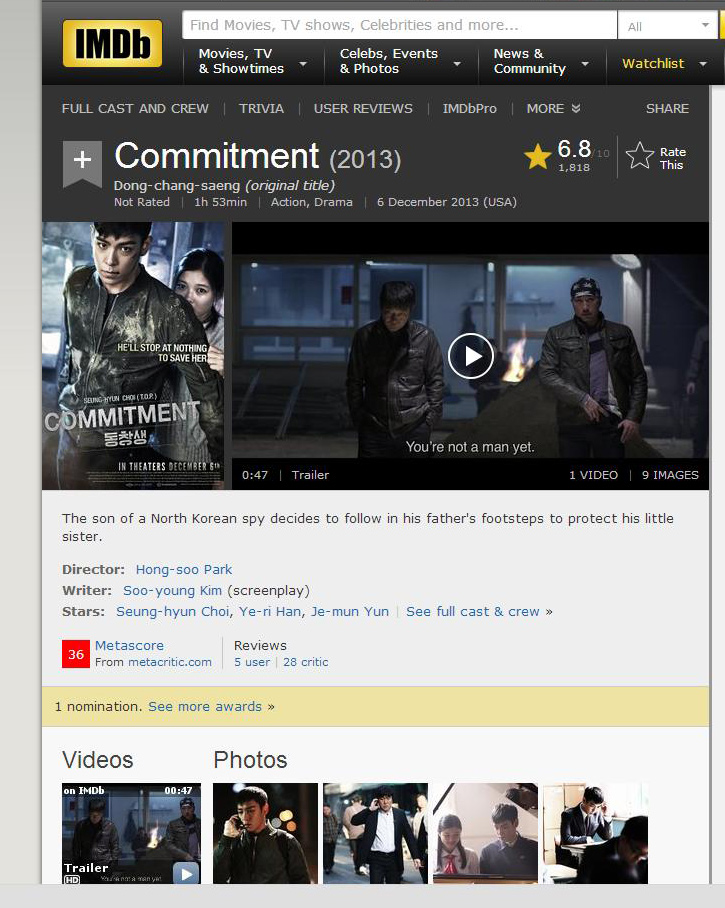Open Je-mun Yun's page

pos(350,612)
